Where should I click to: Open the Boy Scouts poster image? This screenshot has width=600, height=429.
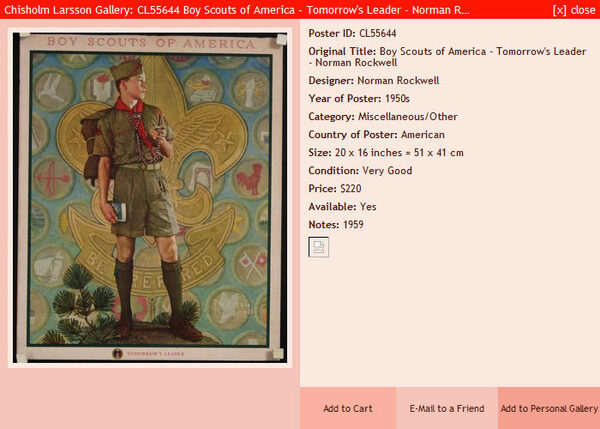click(150, 197)
